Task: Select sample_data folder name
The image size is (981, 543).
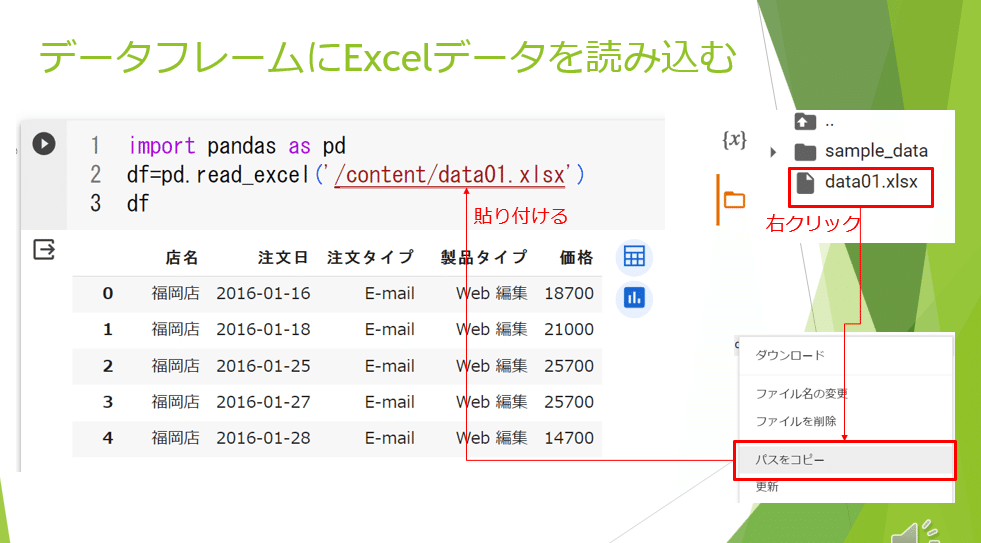Action: [x=876, y=151]
